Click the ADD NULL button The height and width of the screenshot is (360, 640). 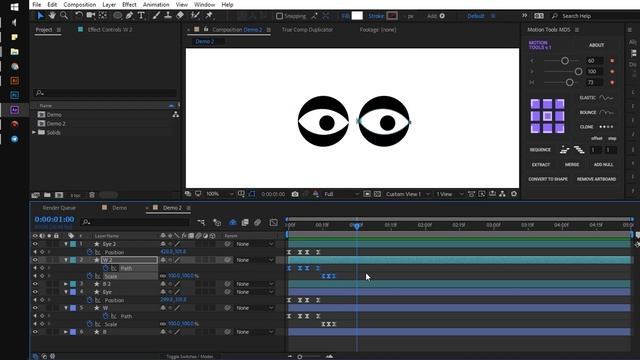604,164
